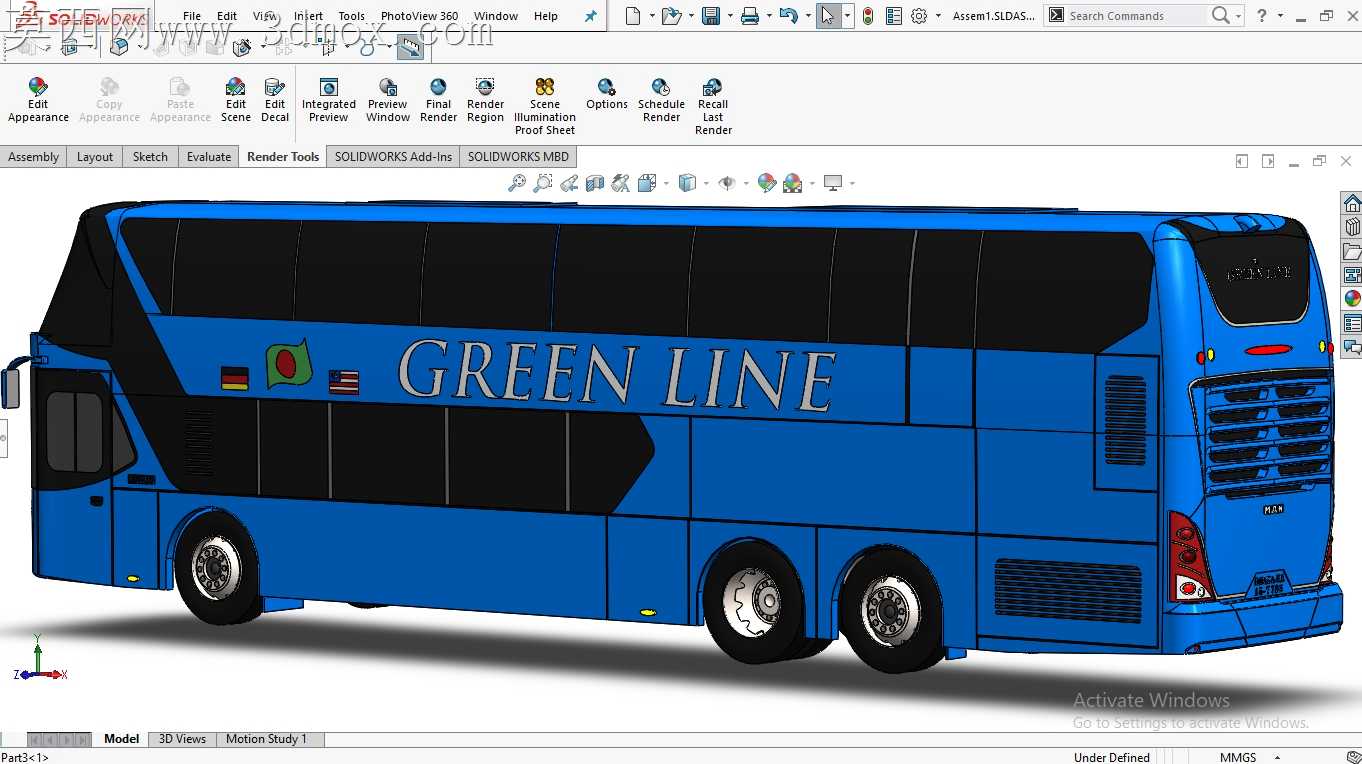Click the Zoom to Fit icon
1362x764 pixels.
[517, 183]
